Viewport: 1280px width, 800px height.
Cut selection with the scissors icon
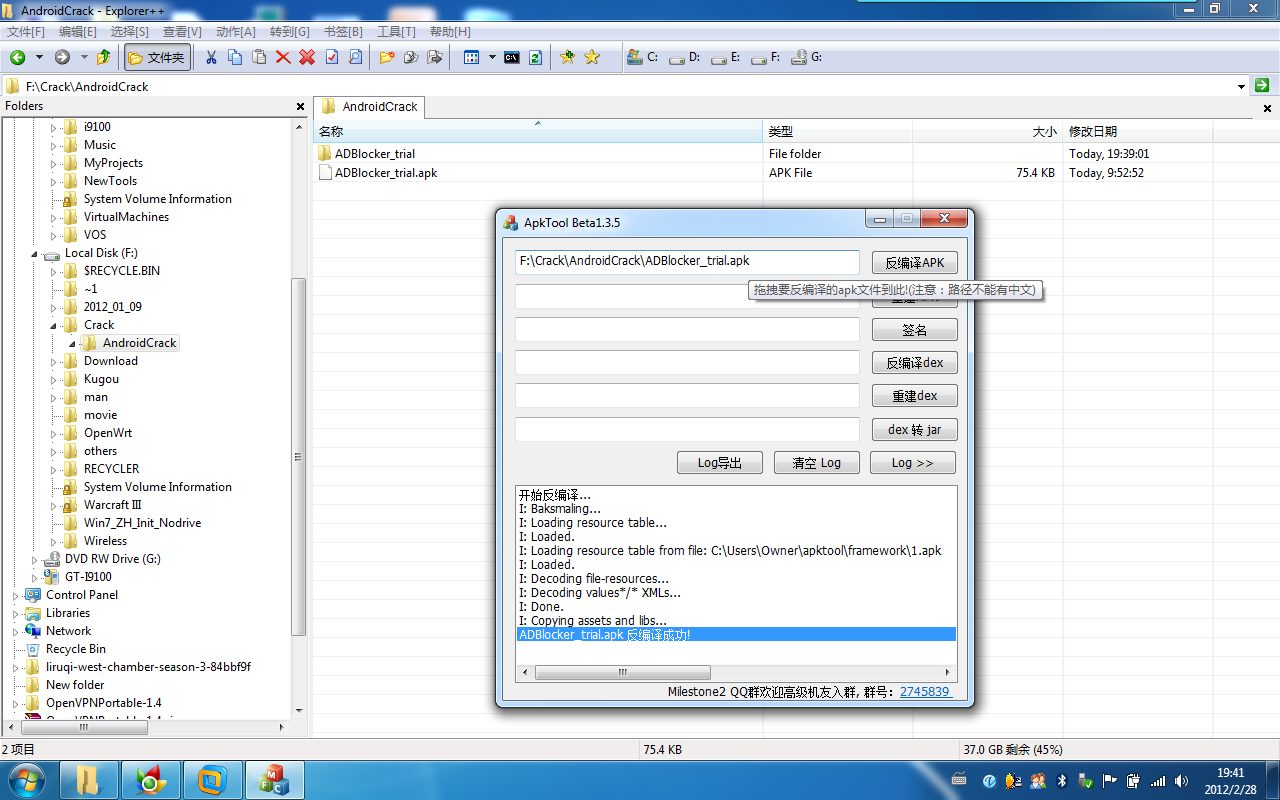click(211, 58)
